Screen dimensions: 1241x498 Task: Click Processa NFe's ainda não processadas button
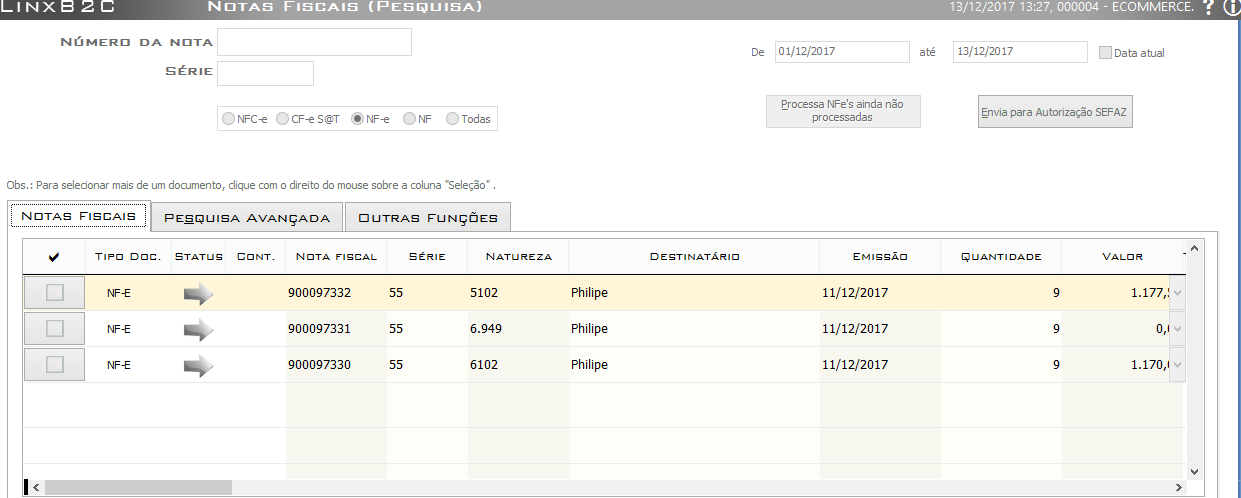pyautogui.click(x=843, y=111)
